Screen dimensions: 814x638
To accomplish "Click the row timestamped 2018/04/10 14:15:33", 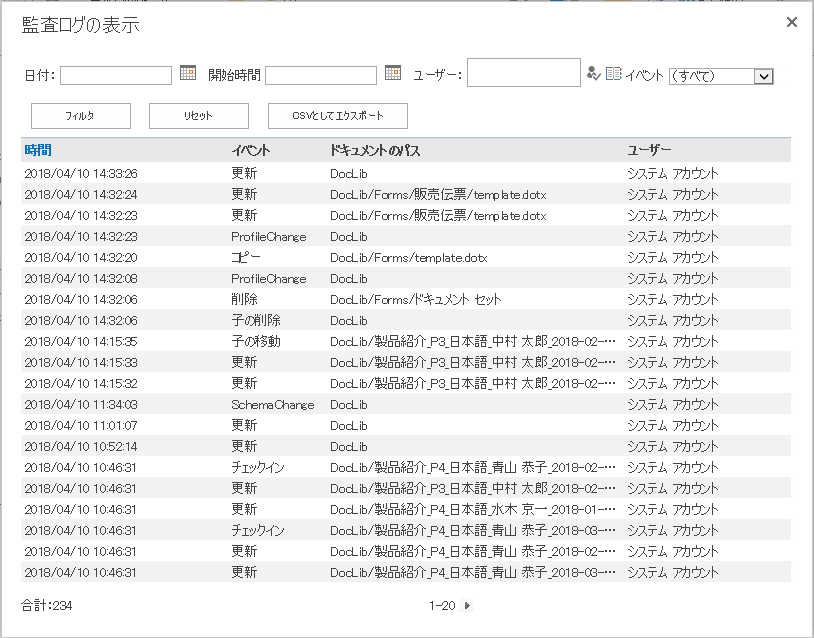I will pyautogui.click(x=406, y=362).
